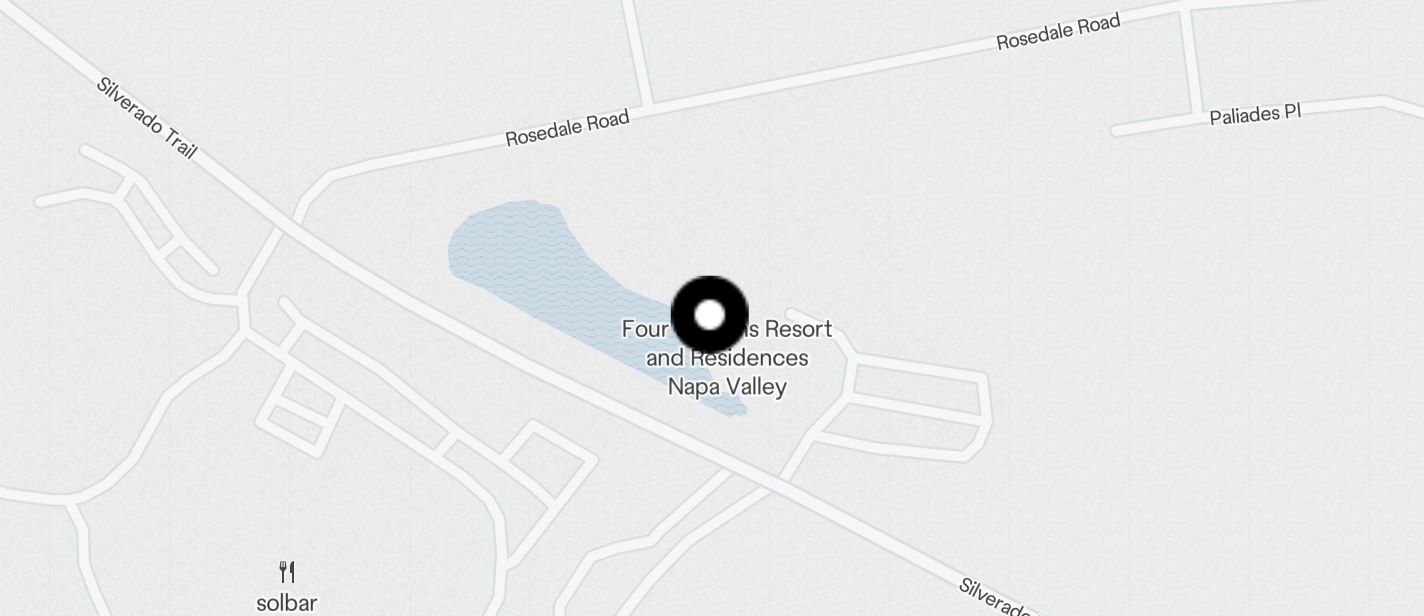Viewport: 1424px width, 616px height.
Task: Select the Rosedale Road label nearest the lake
Action: click(x=567, y=128)
